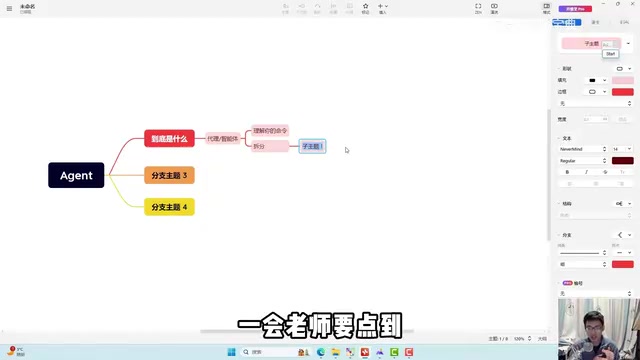Select the pink topic after the red branch
640x360 pixels.
pos(222,139)
